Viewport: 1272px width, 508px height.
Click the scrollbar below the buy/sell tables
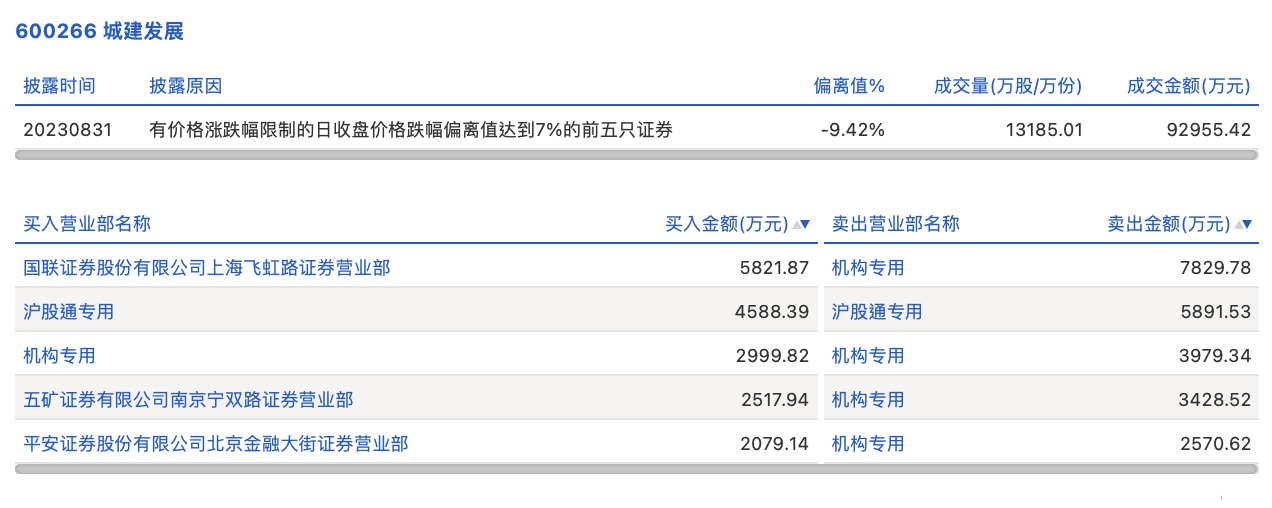[x=636, y=468]
